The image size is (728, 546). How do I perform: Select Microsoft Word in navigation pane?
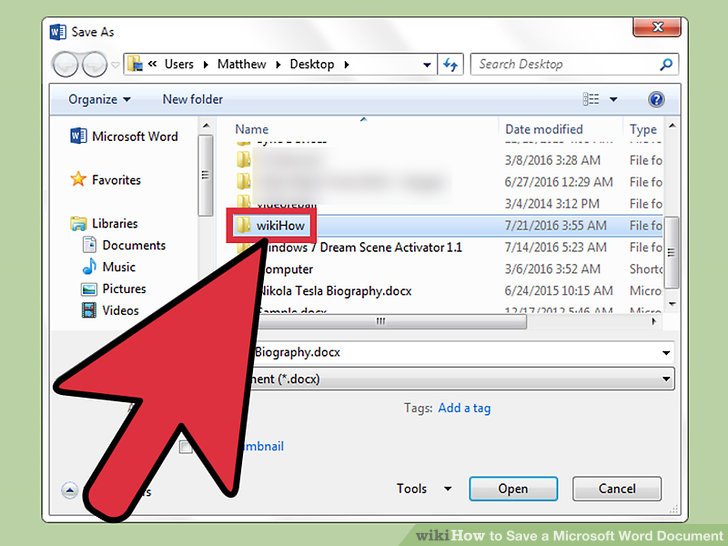(x=124, y=136)
